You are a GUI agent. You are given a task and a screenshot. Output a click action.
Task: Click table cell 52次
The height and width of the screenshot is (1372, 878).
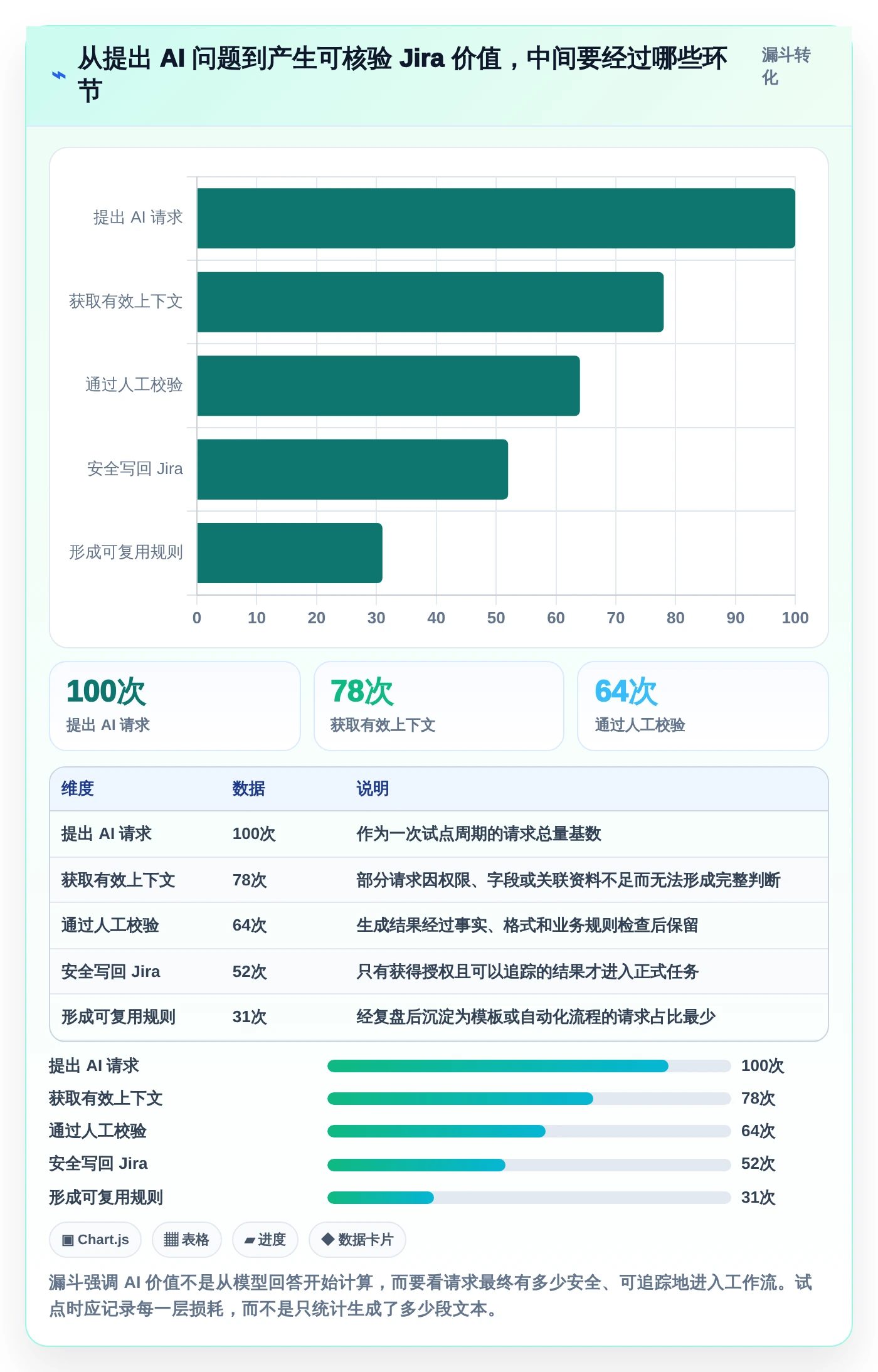click(x=250, y=971)
